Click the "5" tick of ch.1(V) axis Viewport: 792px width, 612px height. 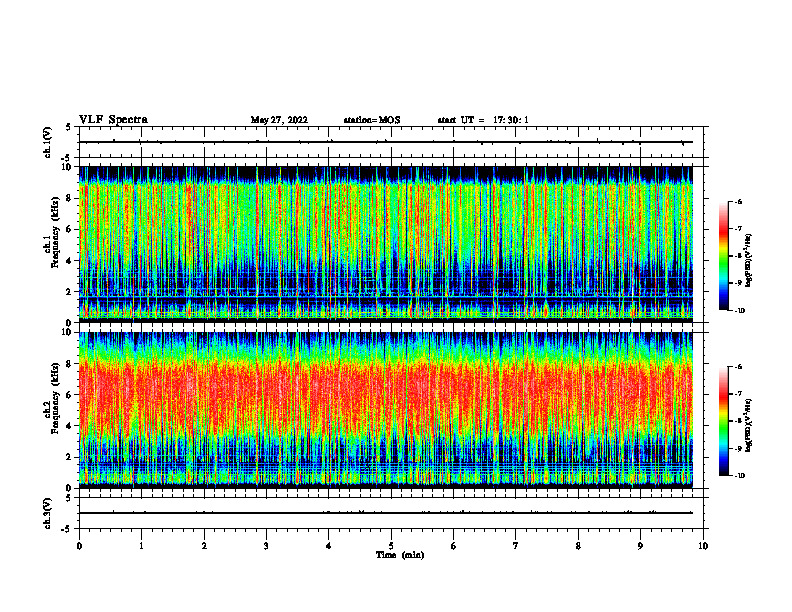[69, 128]
